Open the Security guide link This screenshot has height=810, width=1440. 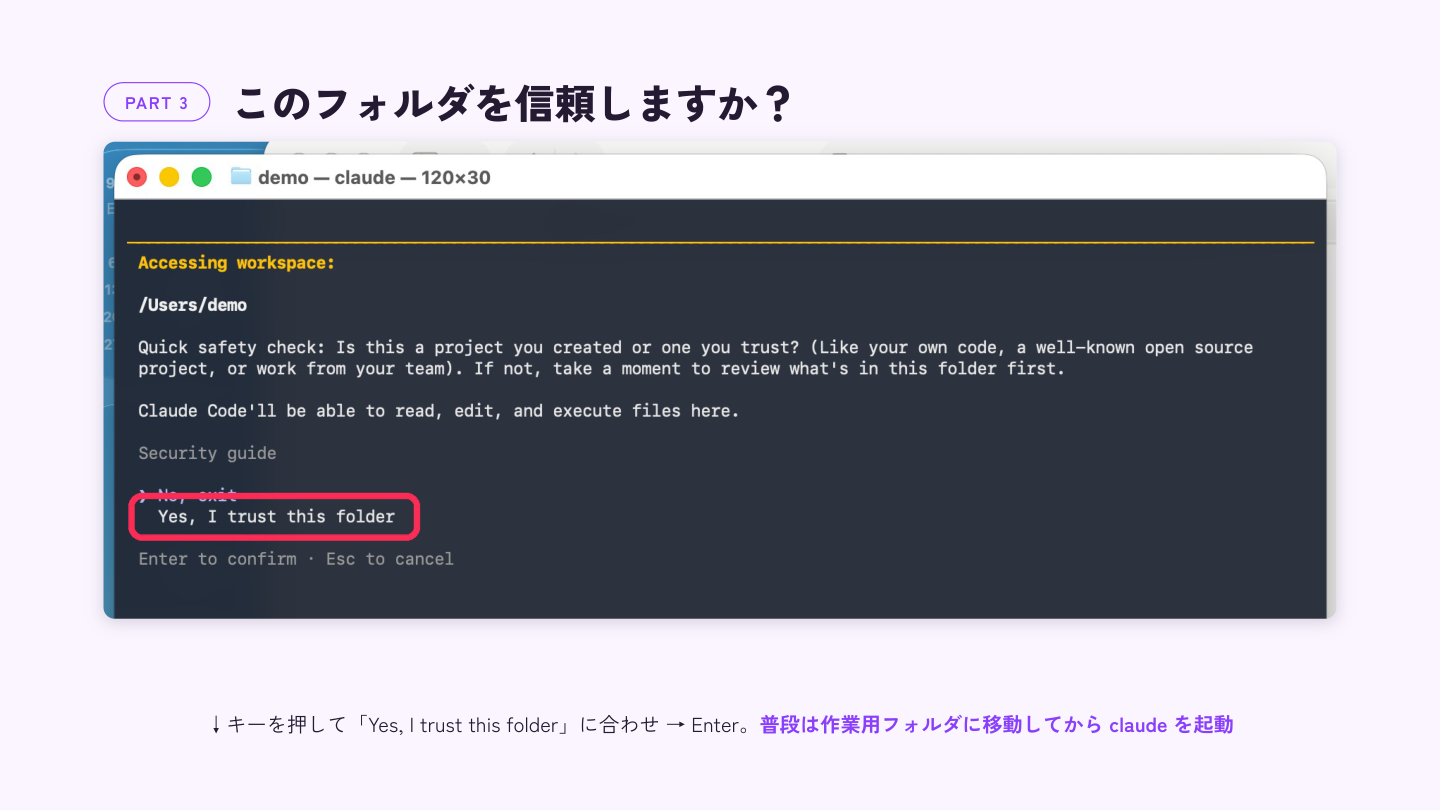(x=207, y=453)
